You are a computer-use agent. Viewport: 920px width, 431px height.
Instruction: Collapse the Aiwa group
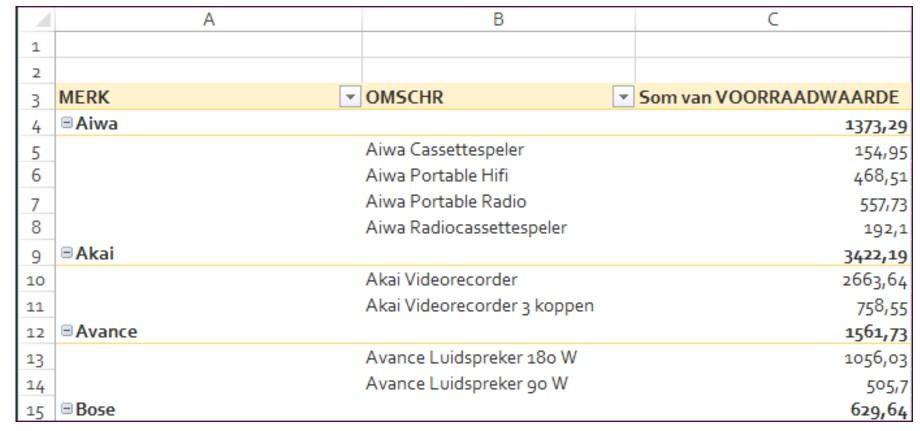pos(66,125)
